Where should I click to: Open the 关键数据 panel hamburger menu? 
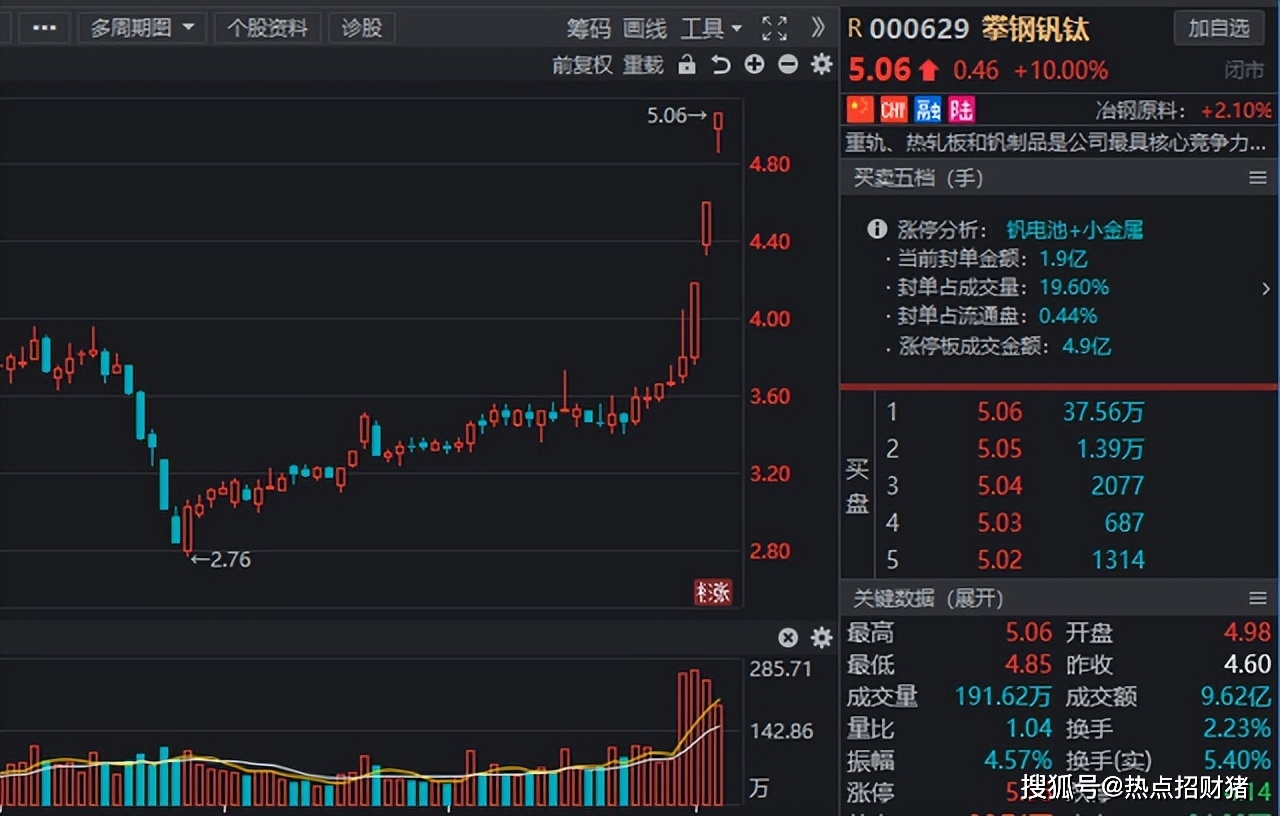point(1258,598)
